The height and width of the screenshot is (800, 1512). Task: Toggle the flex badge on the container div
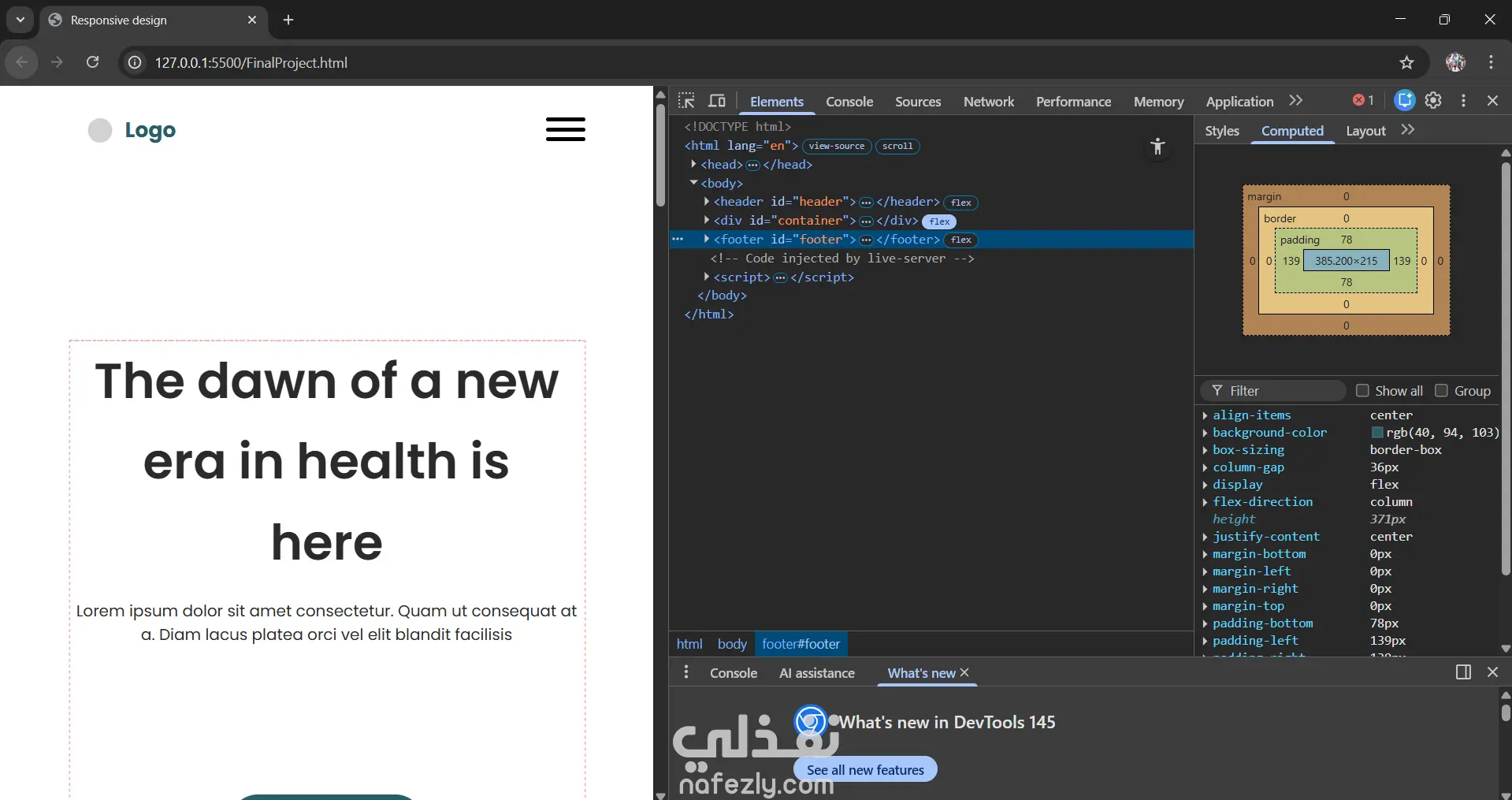coord(939,221)
